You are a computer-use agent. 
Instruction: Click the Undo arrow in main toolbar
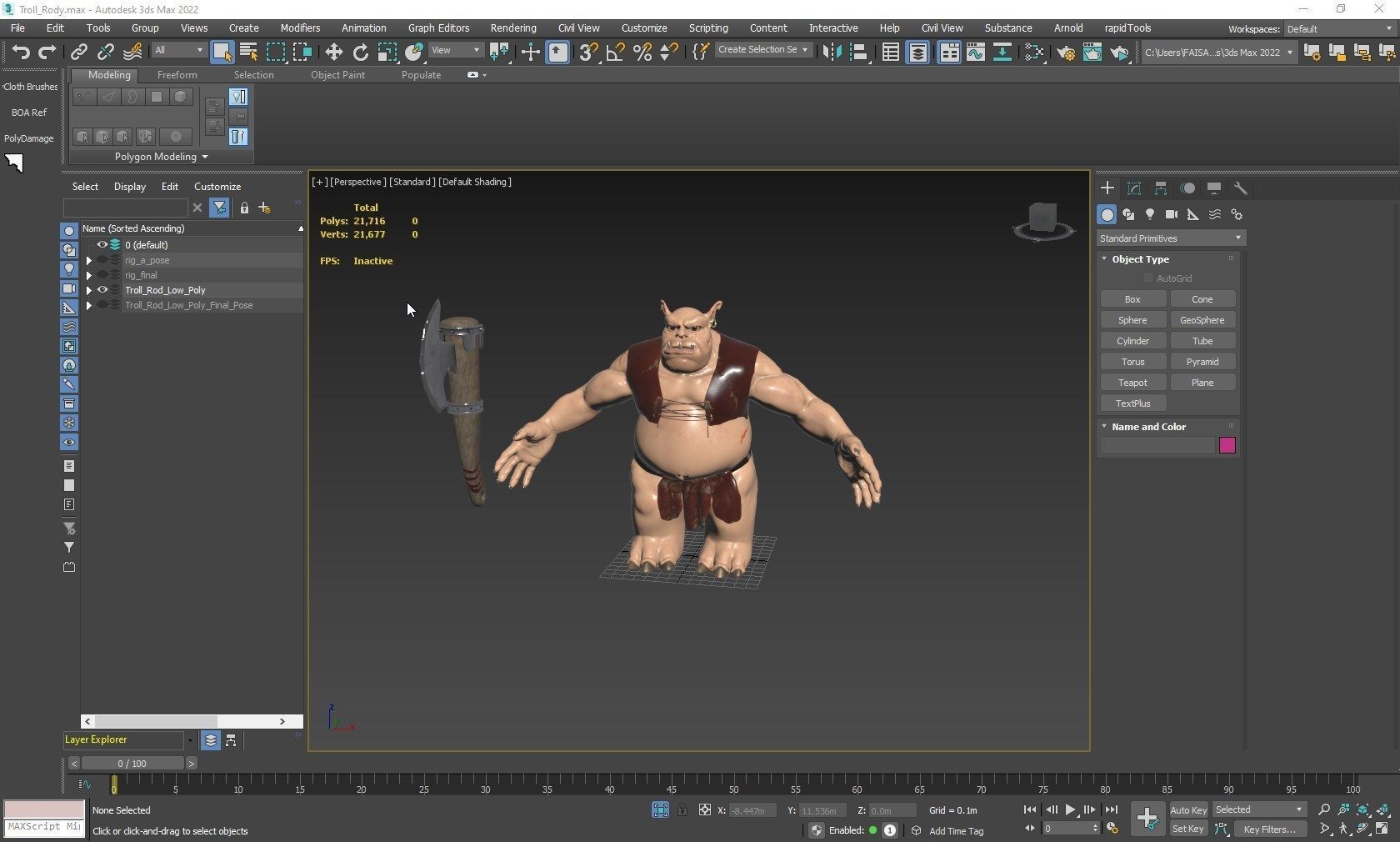click(x=20, y=53)
